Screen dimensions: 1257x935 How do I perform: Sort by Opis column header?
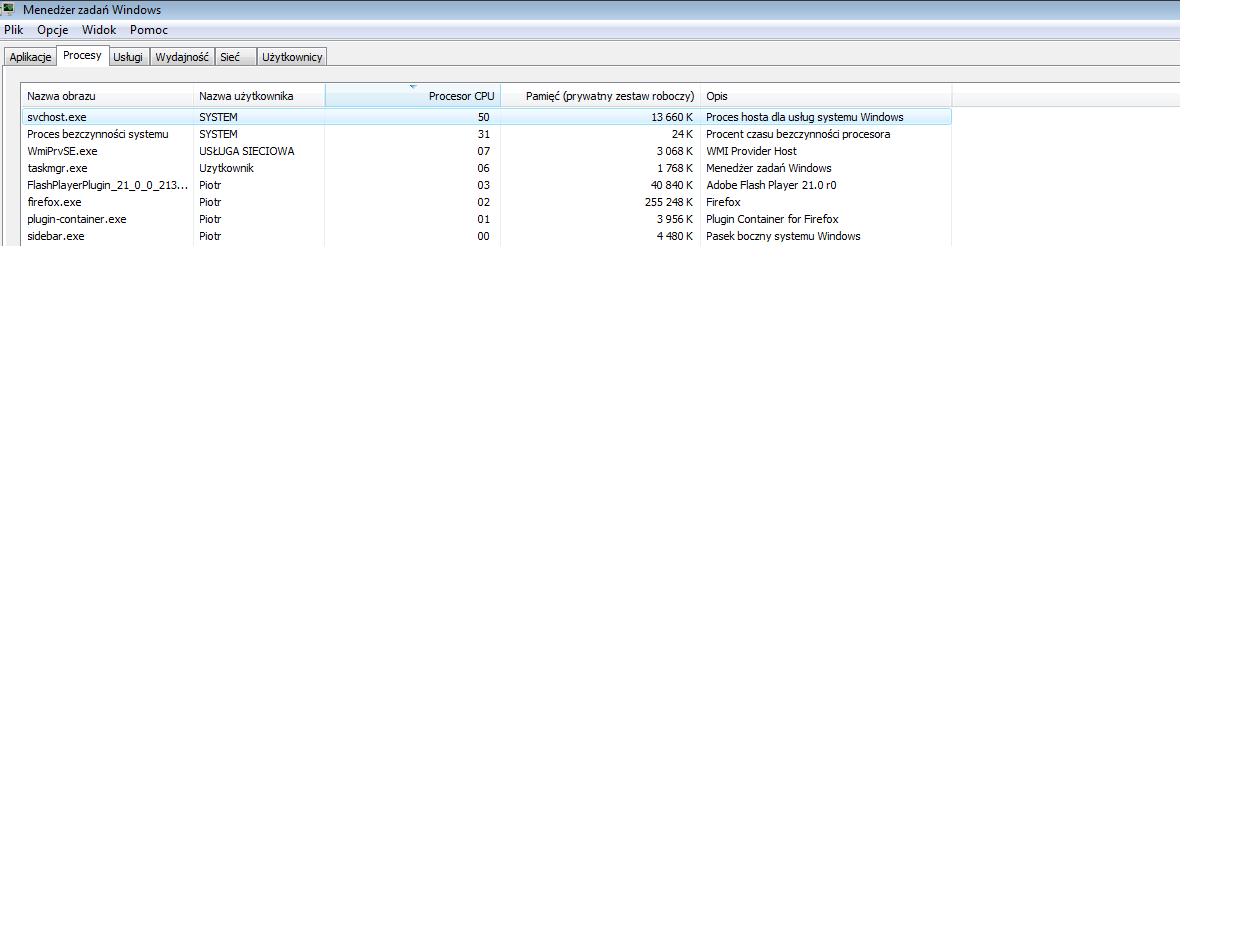point(826,96)
